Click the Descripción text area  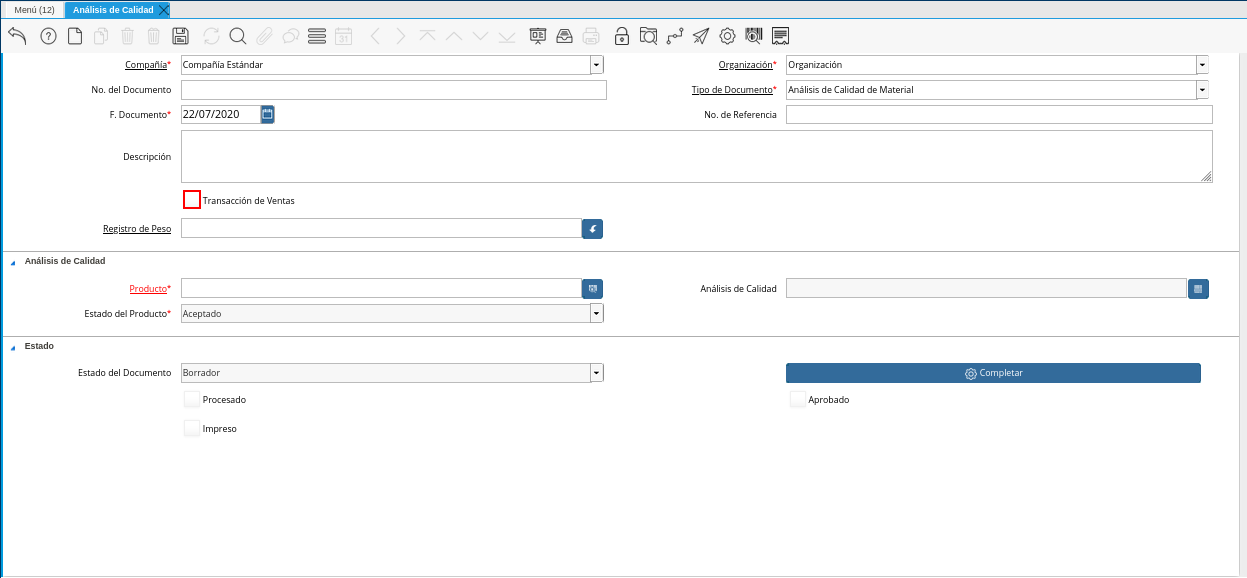pos(697,156)
